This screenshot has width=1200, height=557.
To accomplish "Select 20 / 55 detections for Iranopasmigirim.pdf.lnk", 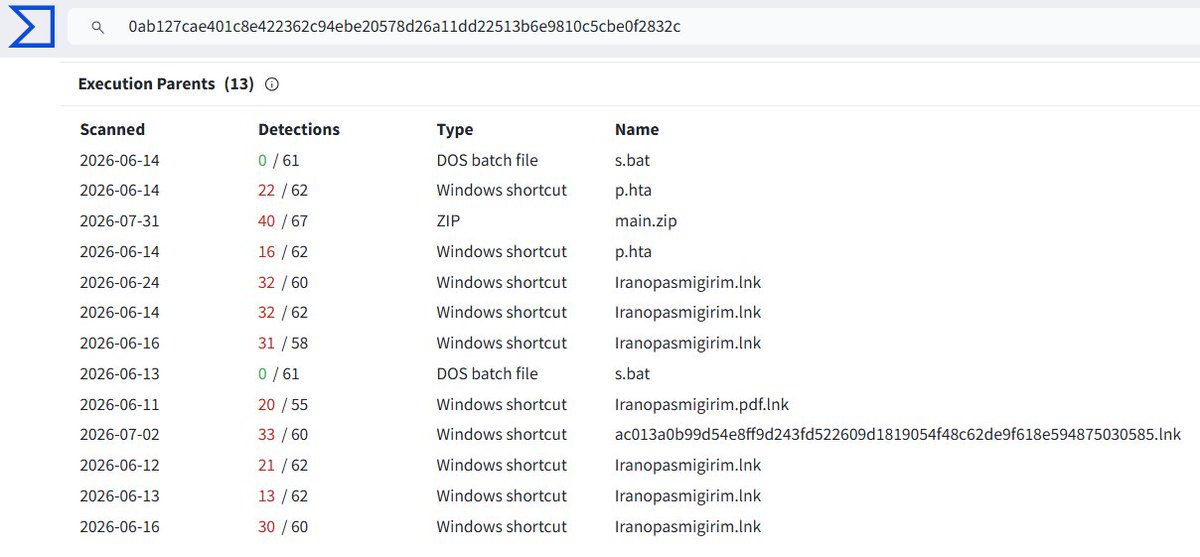I will click(283, 404).
